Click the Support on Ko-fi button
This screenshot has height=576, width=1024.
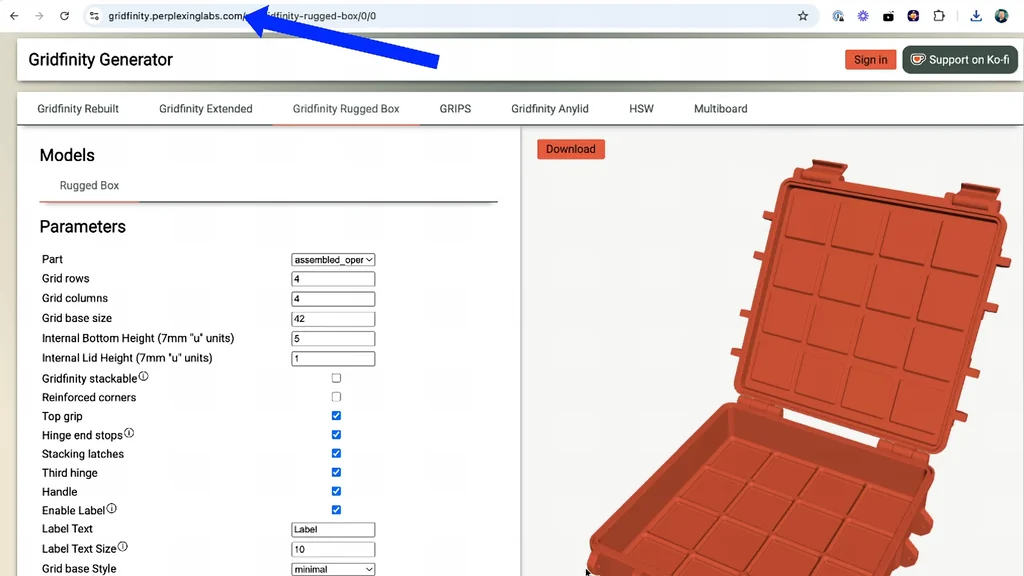click(x=960, y=59)
